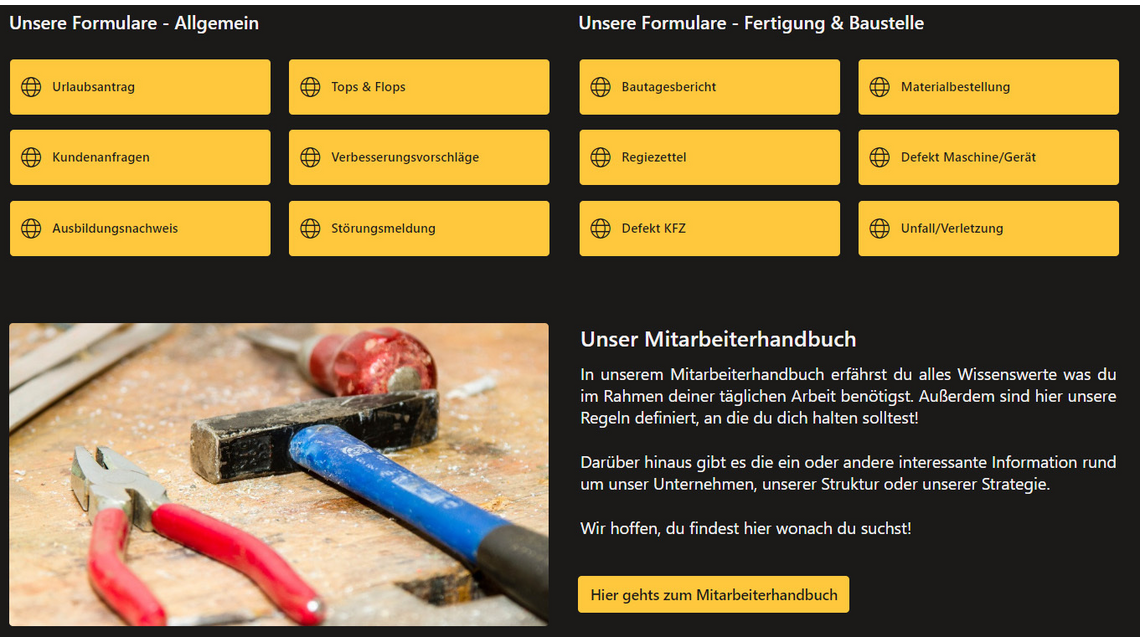Open the Tops & Flops form
Image resolution: width=1140 pixels, height=642 pixels.
click(419, 87)
